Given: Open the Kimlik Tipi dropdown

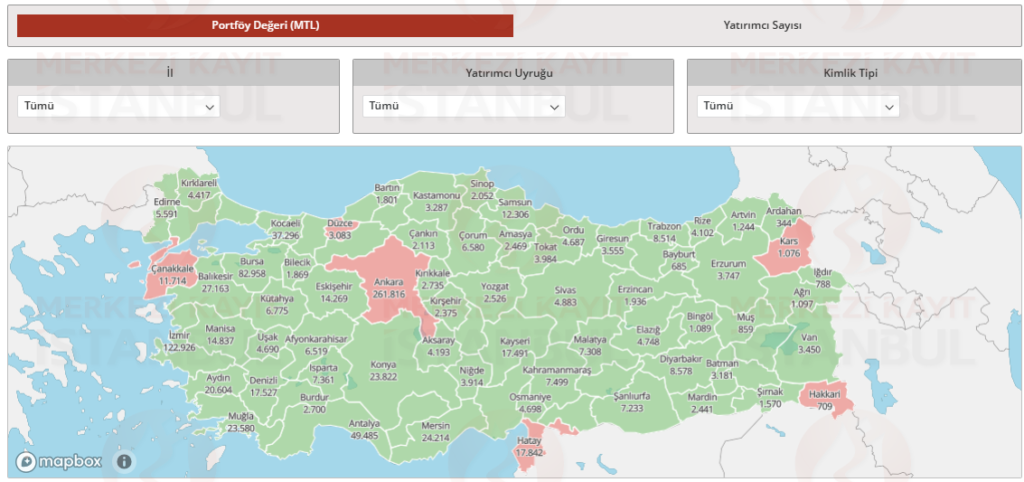Looking at the screenshot, I should 798,106.
